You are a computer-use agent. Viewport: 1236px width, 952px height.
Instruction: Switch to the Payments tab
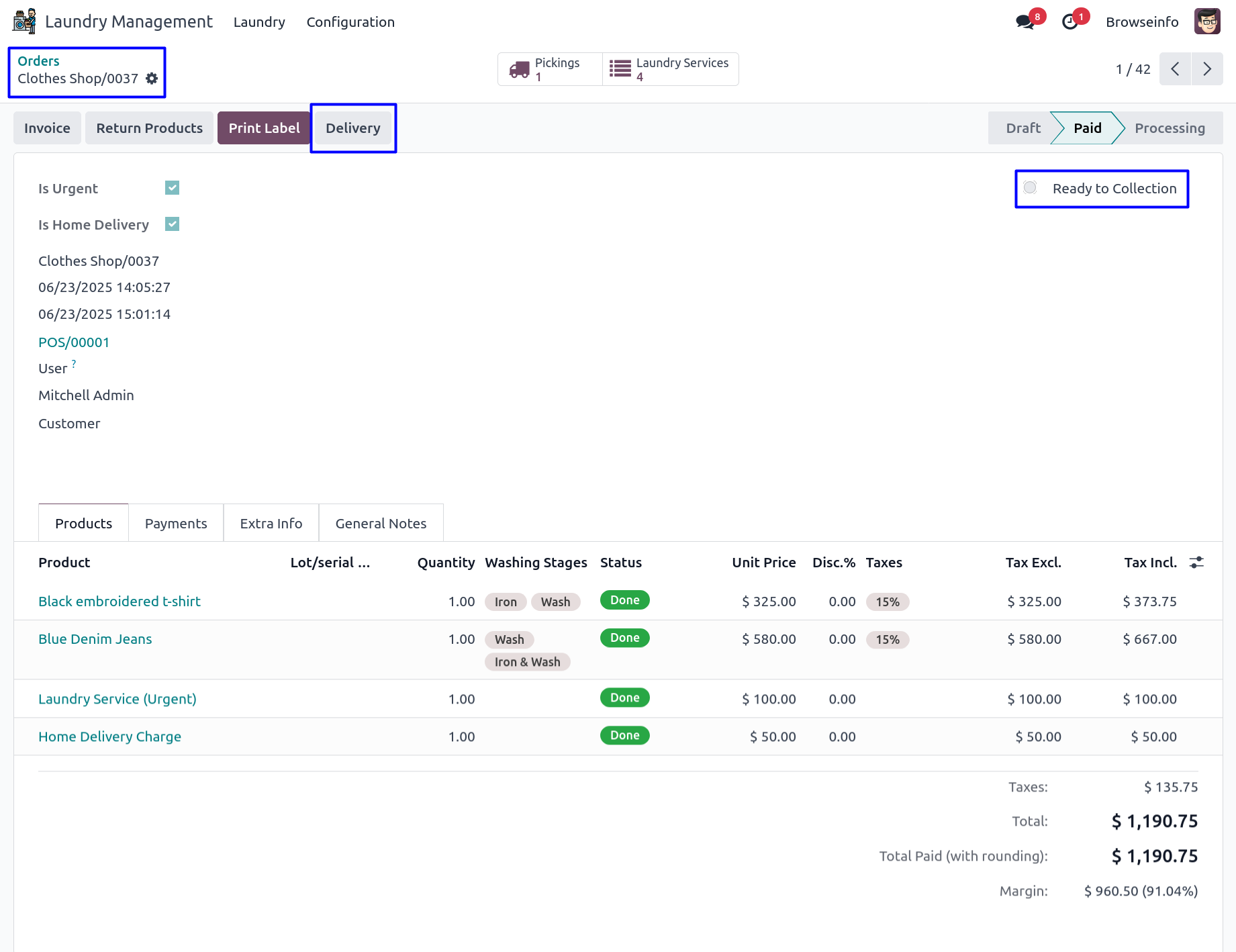coord(176,524)
